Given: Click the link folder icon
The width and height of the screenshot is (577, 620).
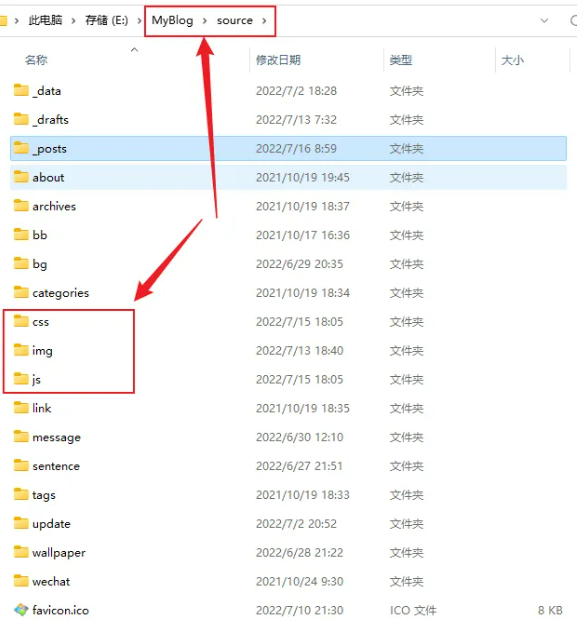Looking at the screenshot, I should (21, 408).
